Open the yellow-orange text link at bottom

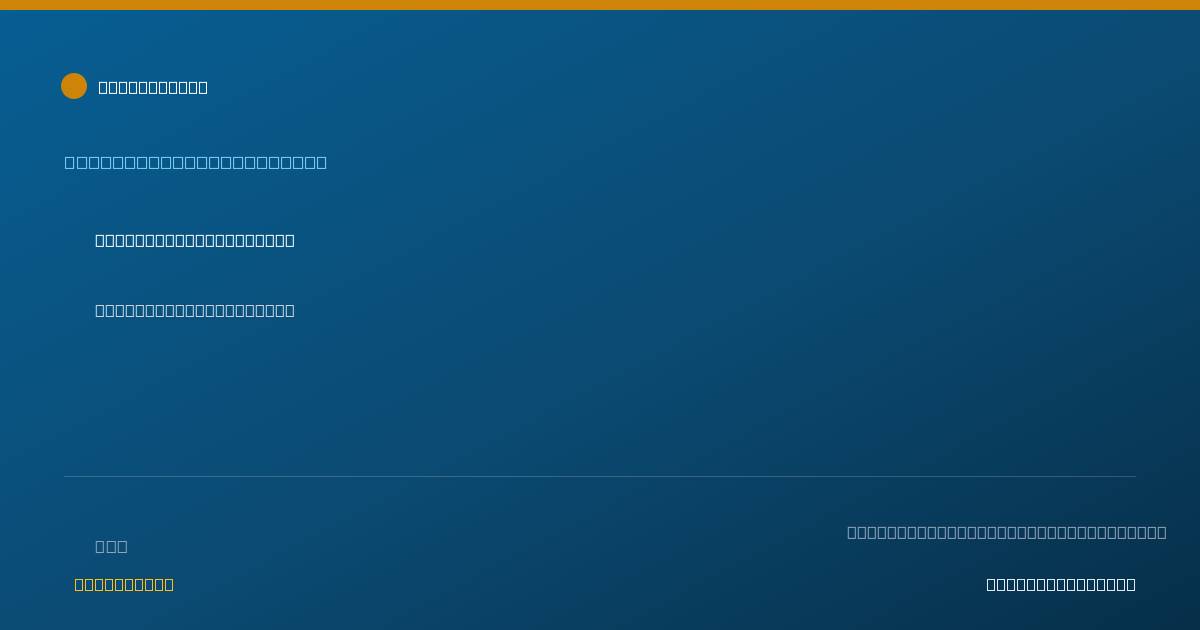coord(124,584)
